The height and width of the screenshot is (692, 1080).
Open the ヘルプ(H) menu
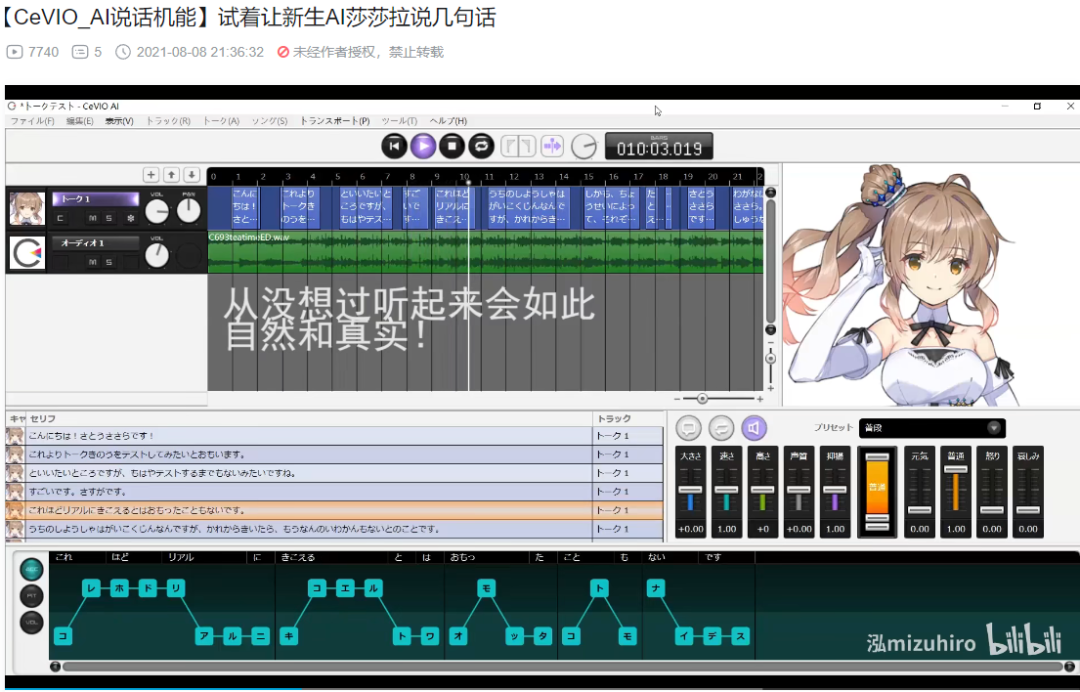tap(447, 121)
